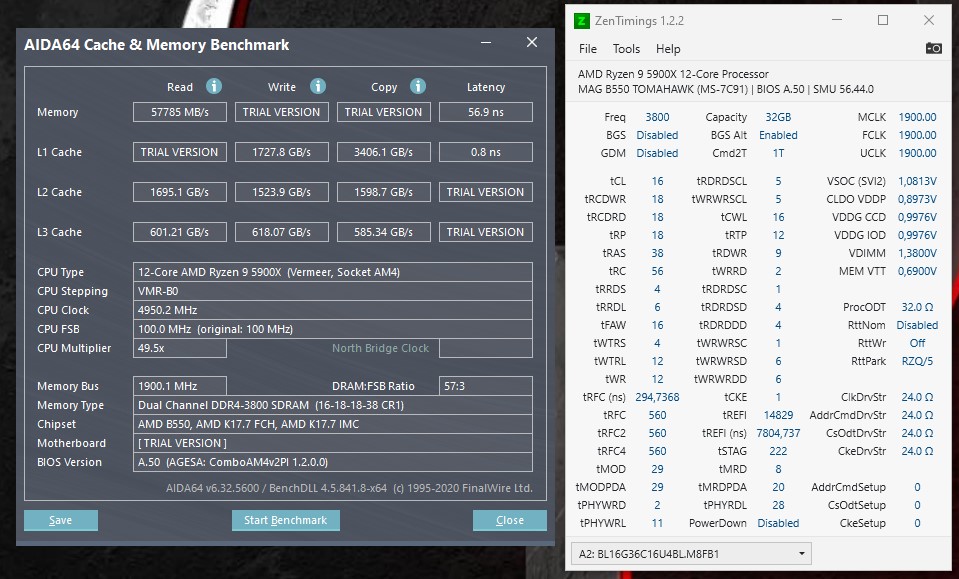Screen dimensions: 959x579
Task: Click the DRAM:FSB Ratio 57:3 field
Action: tap(486, 386)
